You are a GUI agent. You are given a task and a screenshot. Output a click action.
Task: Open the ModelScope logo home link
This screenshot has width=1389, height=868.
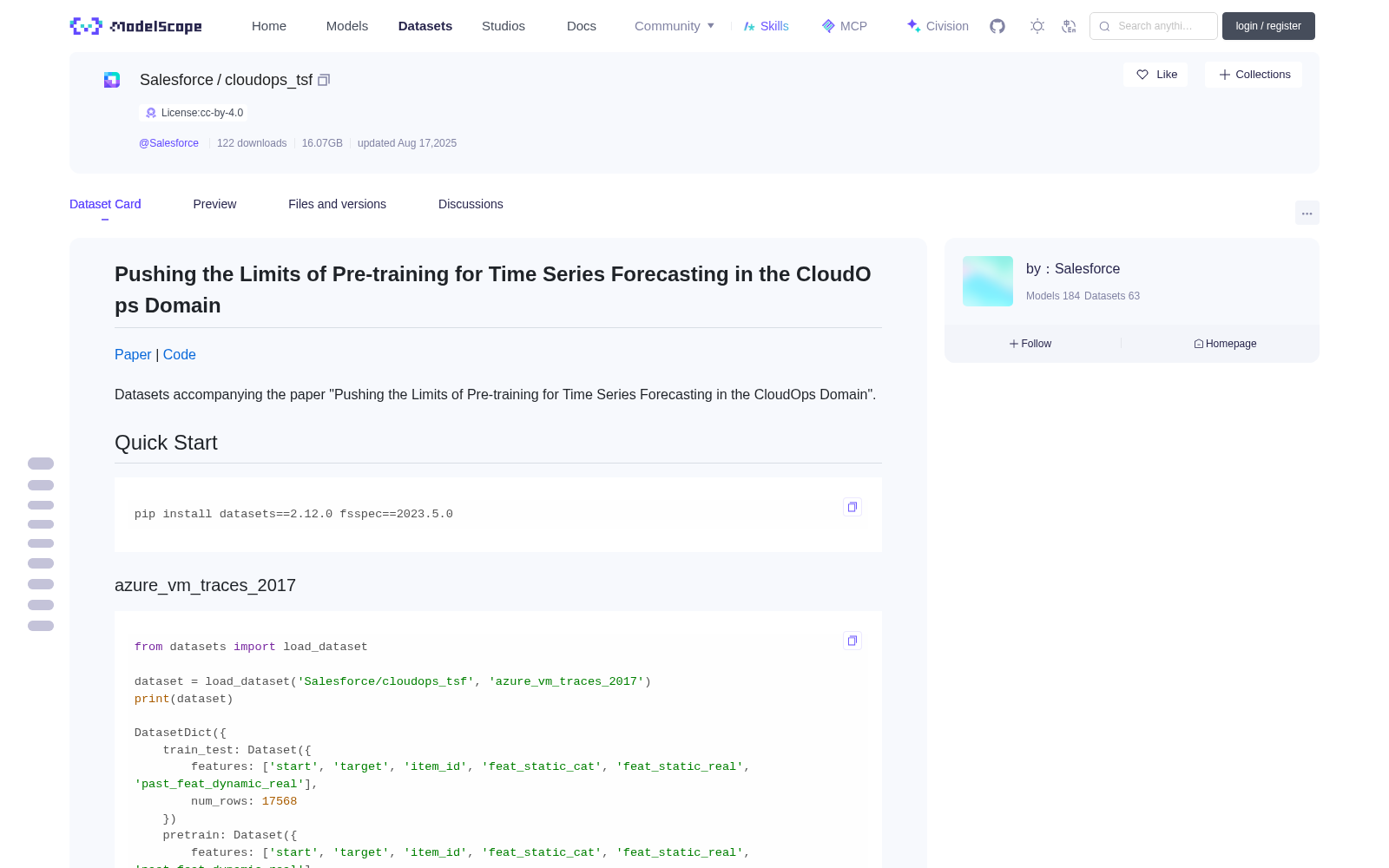click(x=136, y=26)
